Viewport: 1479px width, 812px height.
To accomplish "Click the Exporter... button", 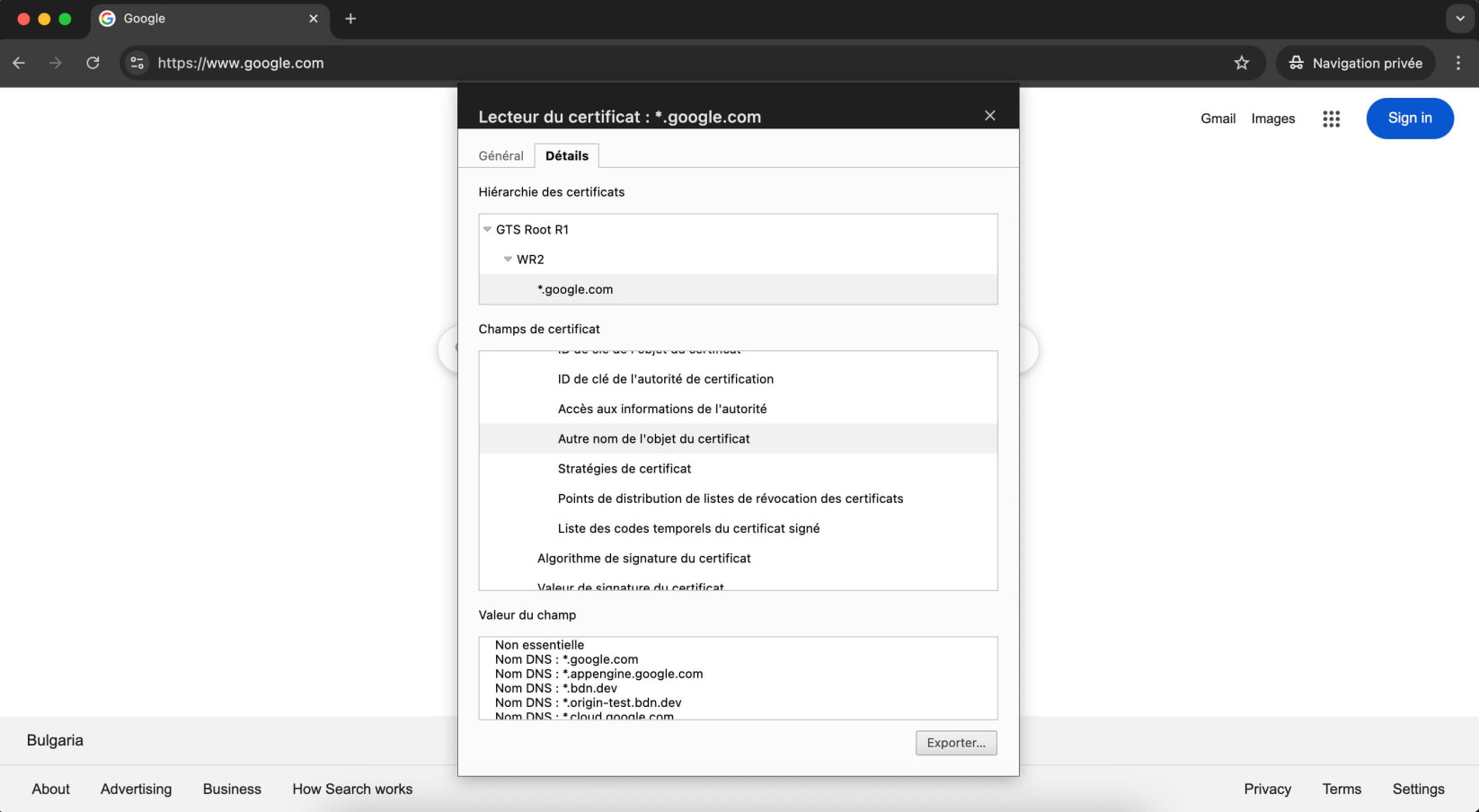I will tap(956, 743).
